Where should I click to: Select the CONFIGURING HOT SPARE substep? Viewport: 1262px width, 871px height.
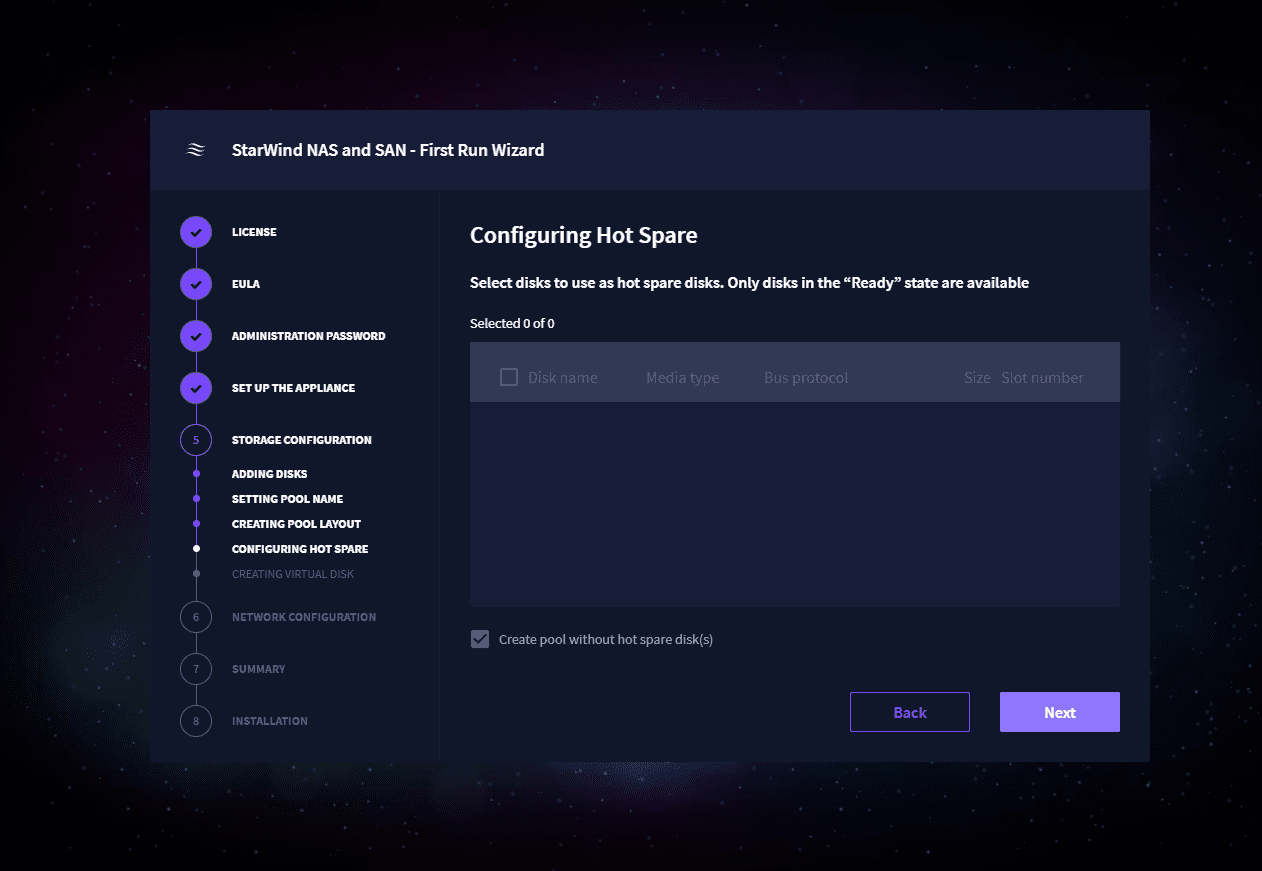(x=300, y=549)
